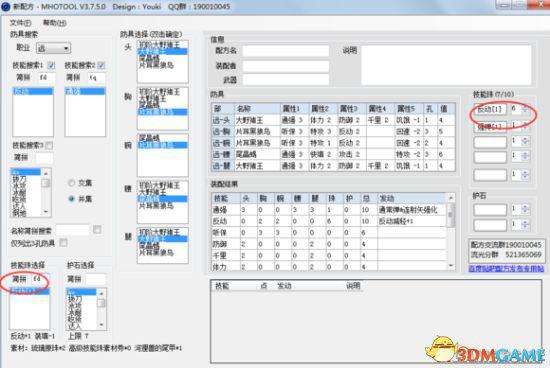550x368 pixels.
Task: Enable the 技能搜索3 checkbox
Action: [x=49, y=145]
